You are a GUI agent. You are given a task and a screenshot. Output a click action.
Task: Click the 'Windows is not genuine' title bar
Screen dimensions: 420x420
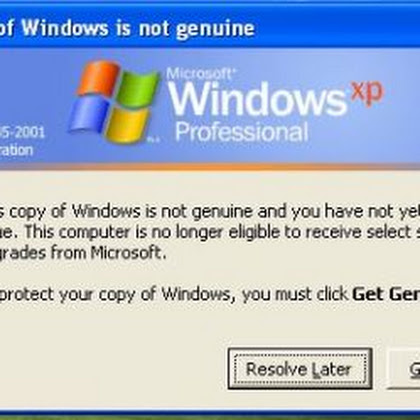pos(127,27)
